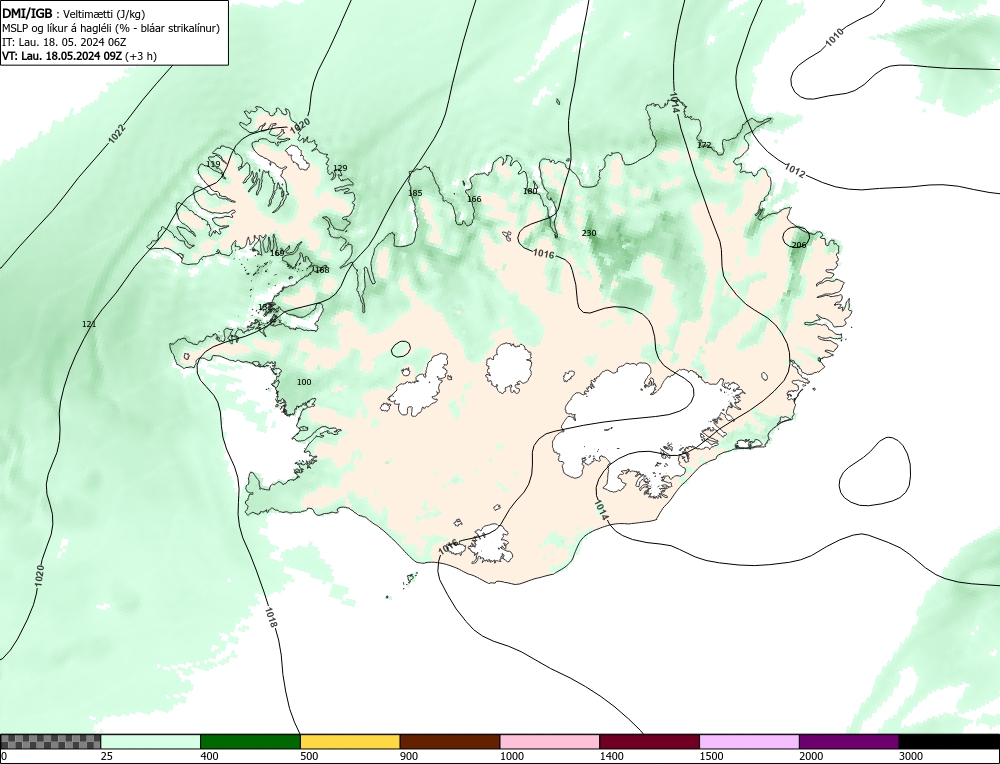Pick the dark green 400–500 legend swatch
This screenshot has width=1000, height=764.
[x=250, y=741]
